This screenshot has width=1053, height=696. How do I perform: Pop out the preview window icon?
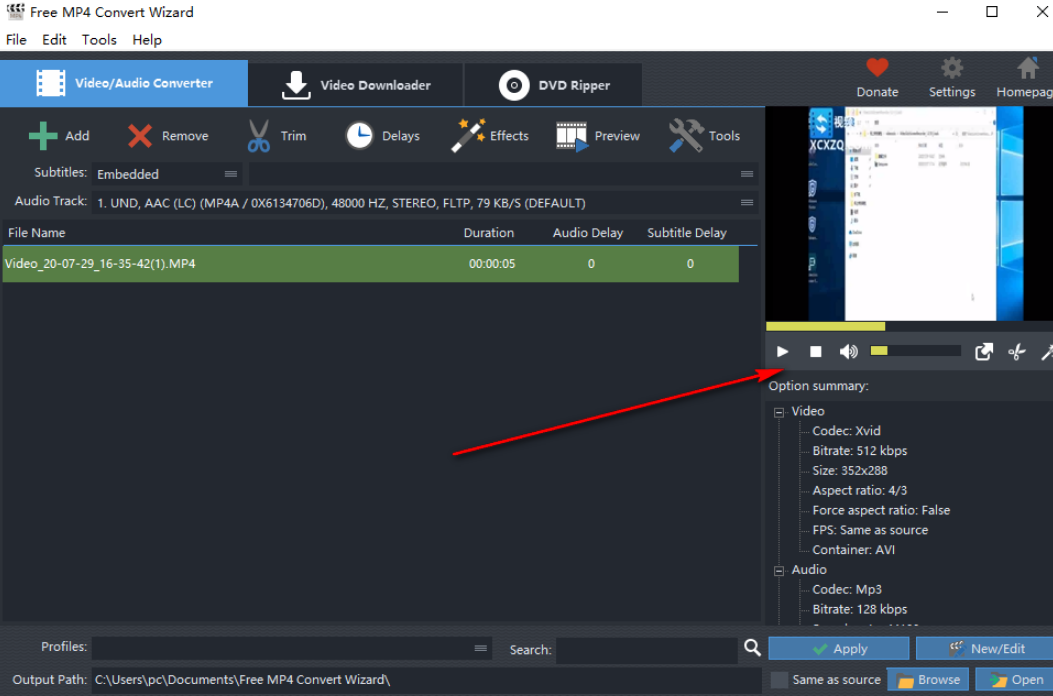coord(984,351)
